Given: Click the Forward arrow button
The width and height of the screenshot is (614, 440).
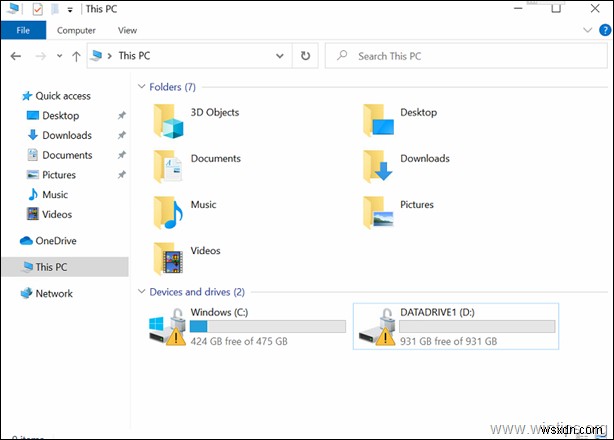Looking at the screenshot, I should [40, 56].
